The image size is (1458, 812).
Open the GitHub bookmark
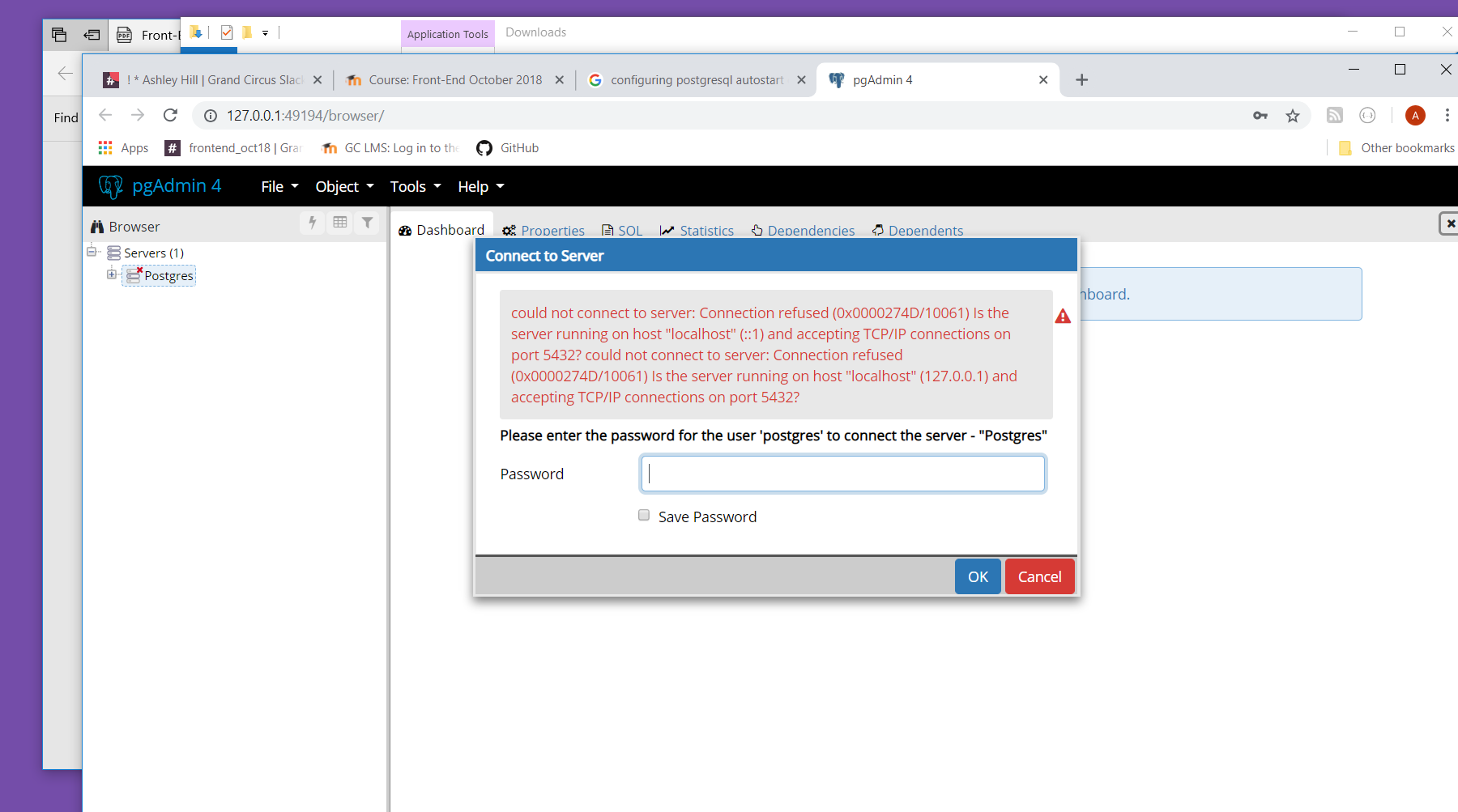[x=508, y=148]
